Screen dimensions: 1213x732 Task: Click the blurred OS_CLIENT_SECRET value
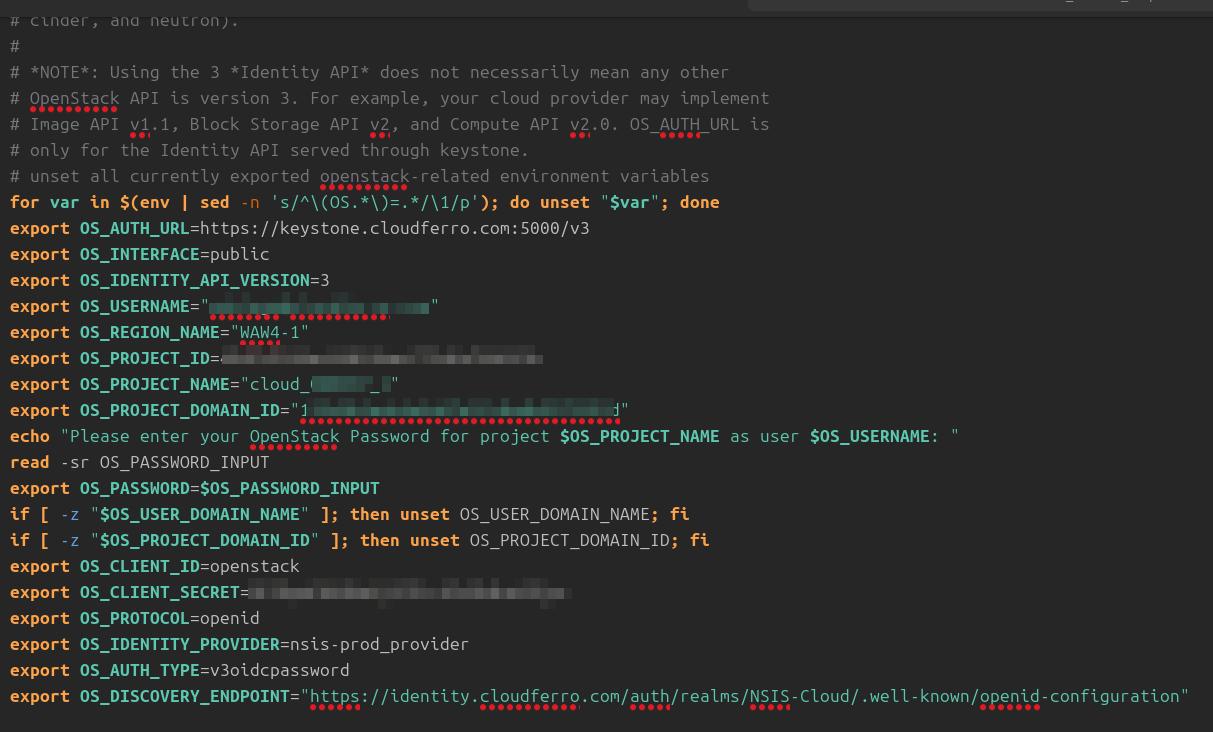click(x=410, y=592)
